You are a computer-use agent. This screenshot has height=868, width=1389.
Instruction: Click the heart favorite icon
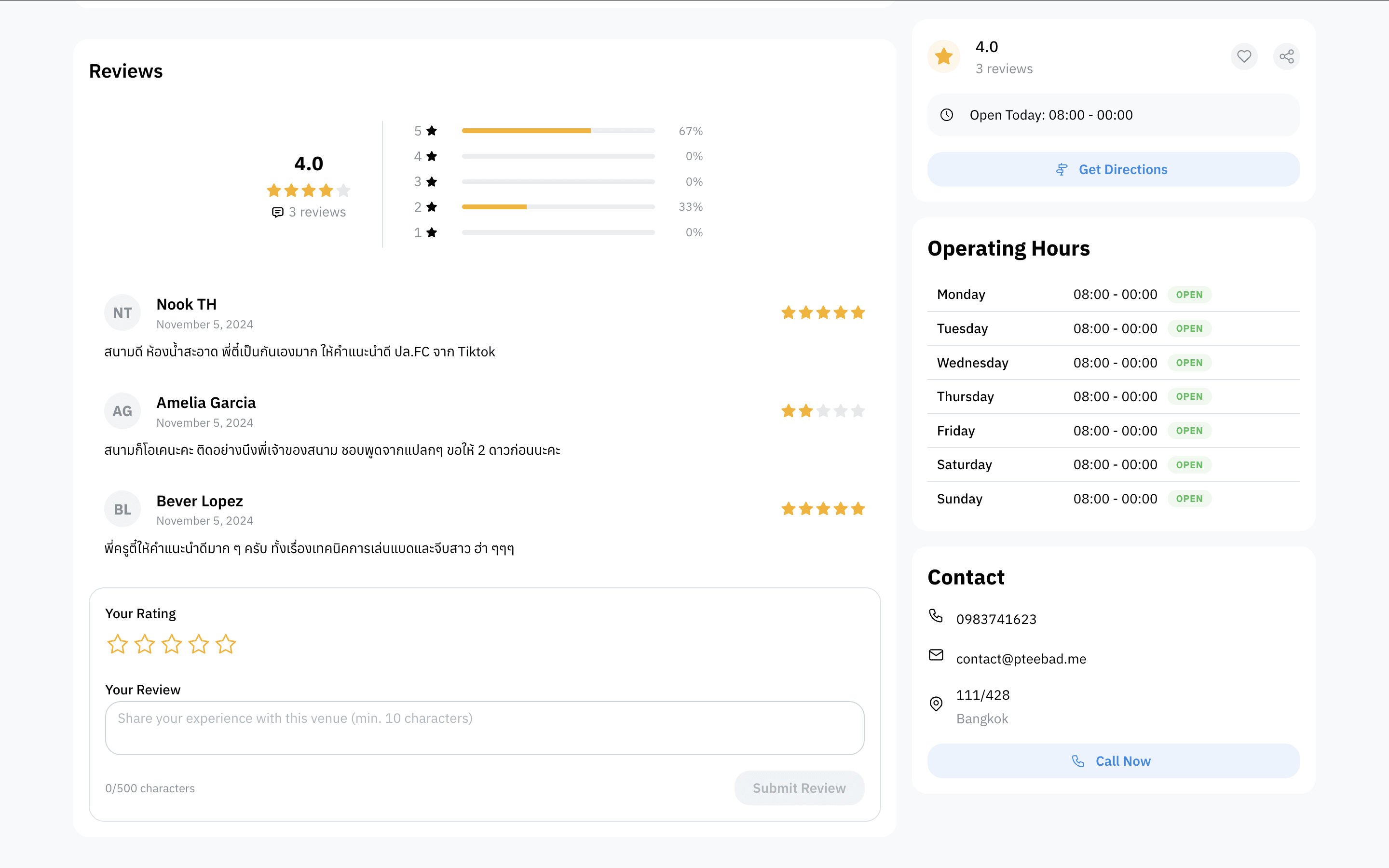pyautogui.click(x=1244, y=56)
